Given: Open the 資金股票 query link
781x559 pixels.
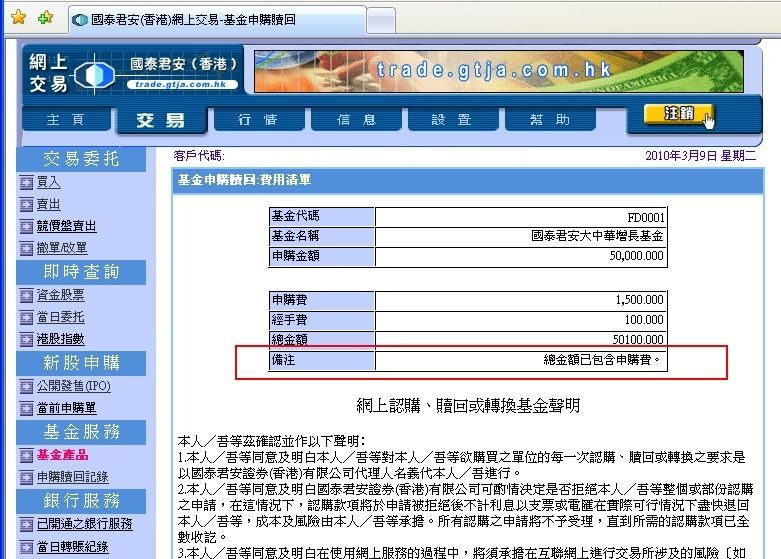Looking at the screenshot, I should (x=61, y=295).
